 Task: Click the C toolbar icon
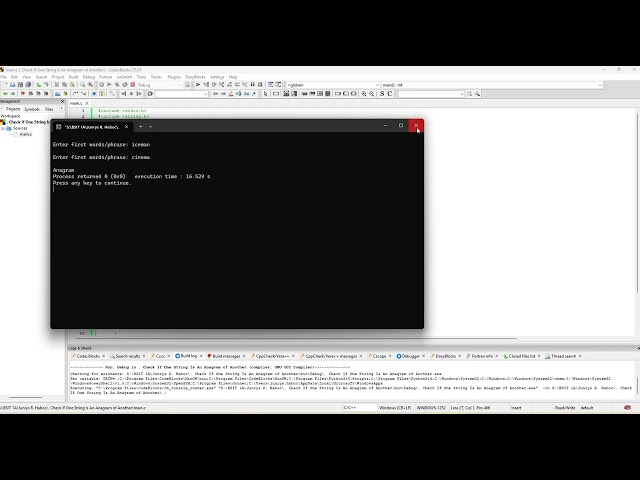(390, 93)
